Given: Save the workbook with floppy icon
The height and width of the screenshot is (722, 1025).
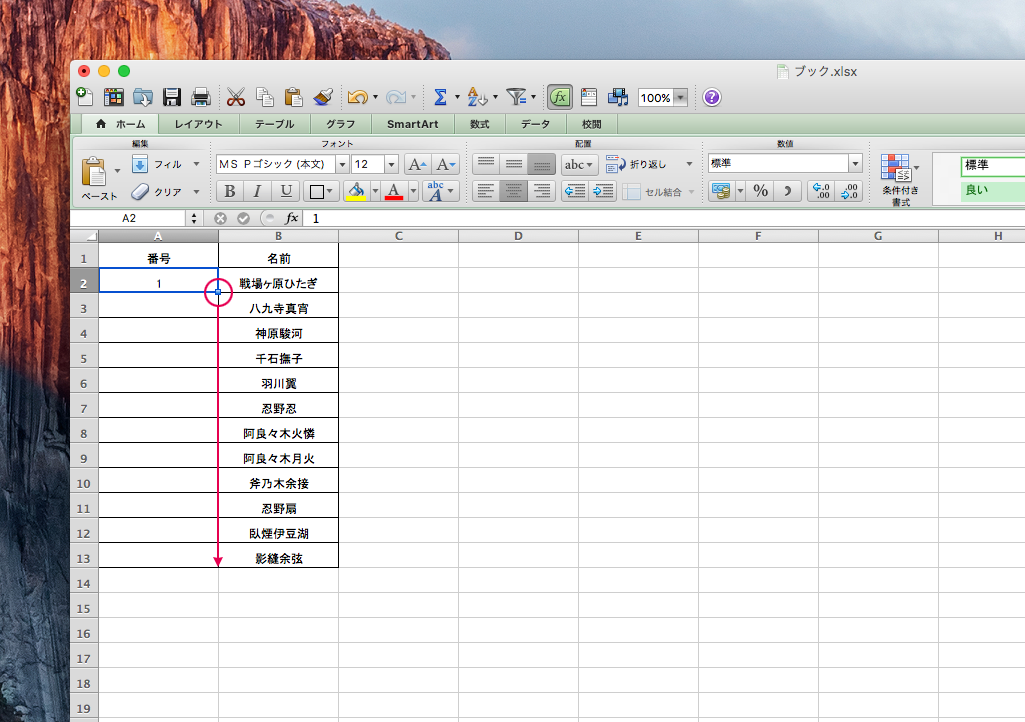Looking at the screenshot, I should 171,97.
